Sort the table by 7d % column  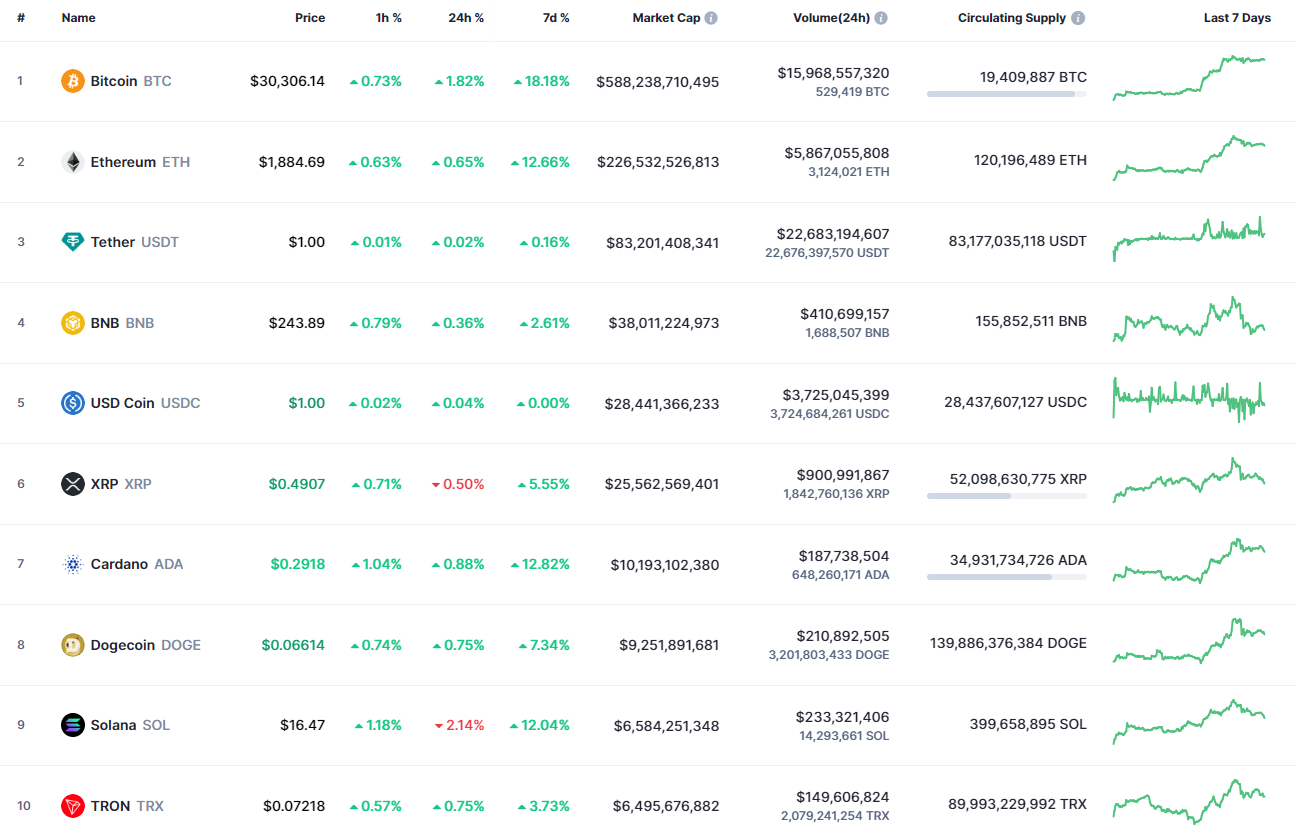[x=555, y=17]
